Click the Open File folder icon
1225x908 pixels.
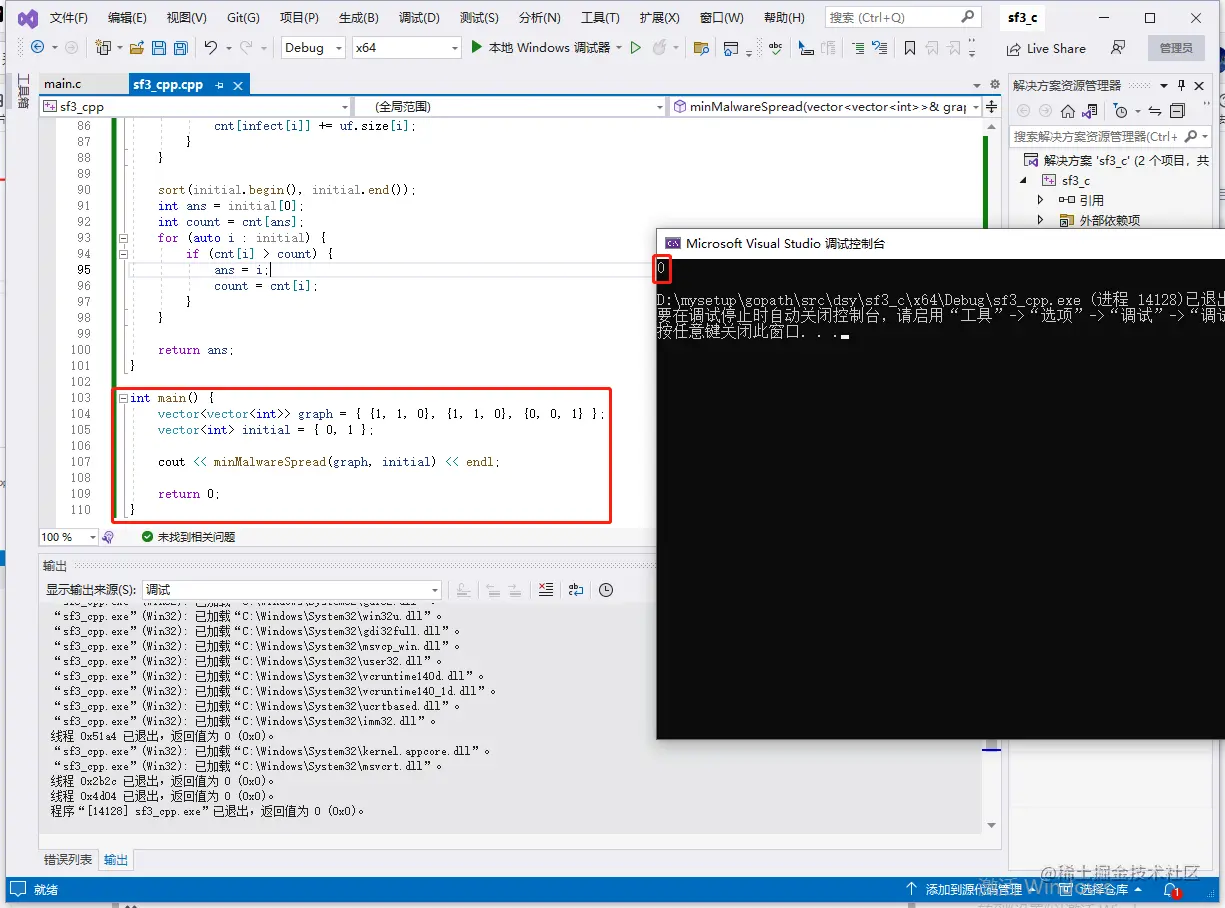pos(136,47)
